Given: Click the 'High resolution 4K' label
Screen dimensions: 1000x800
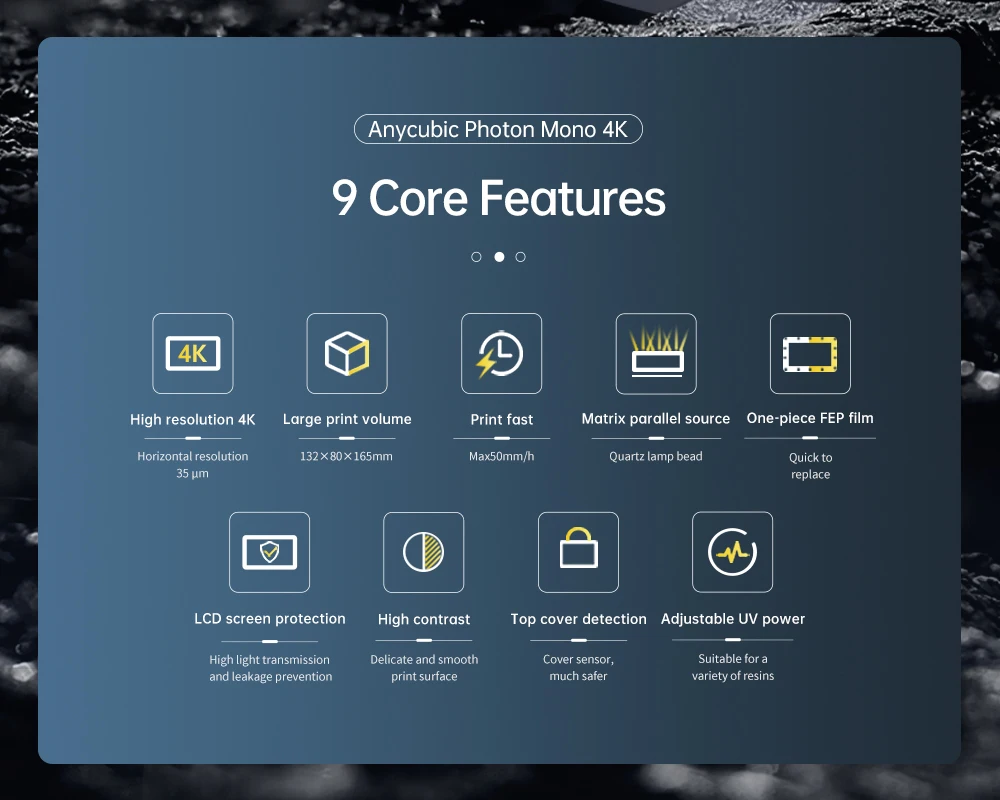Looking at the screenshot, I should 193,419.
